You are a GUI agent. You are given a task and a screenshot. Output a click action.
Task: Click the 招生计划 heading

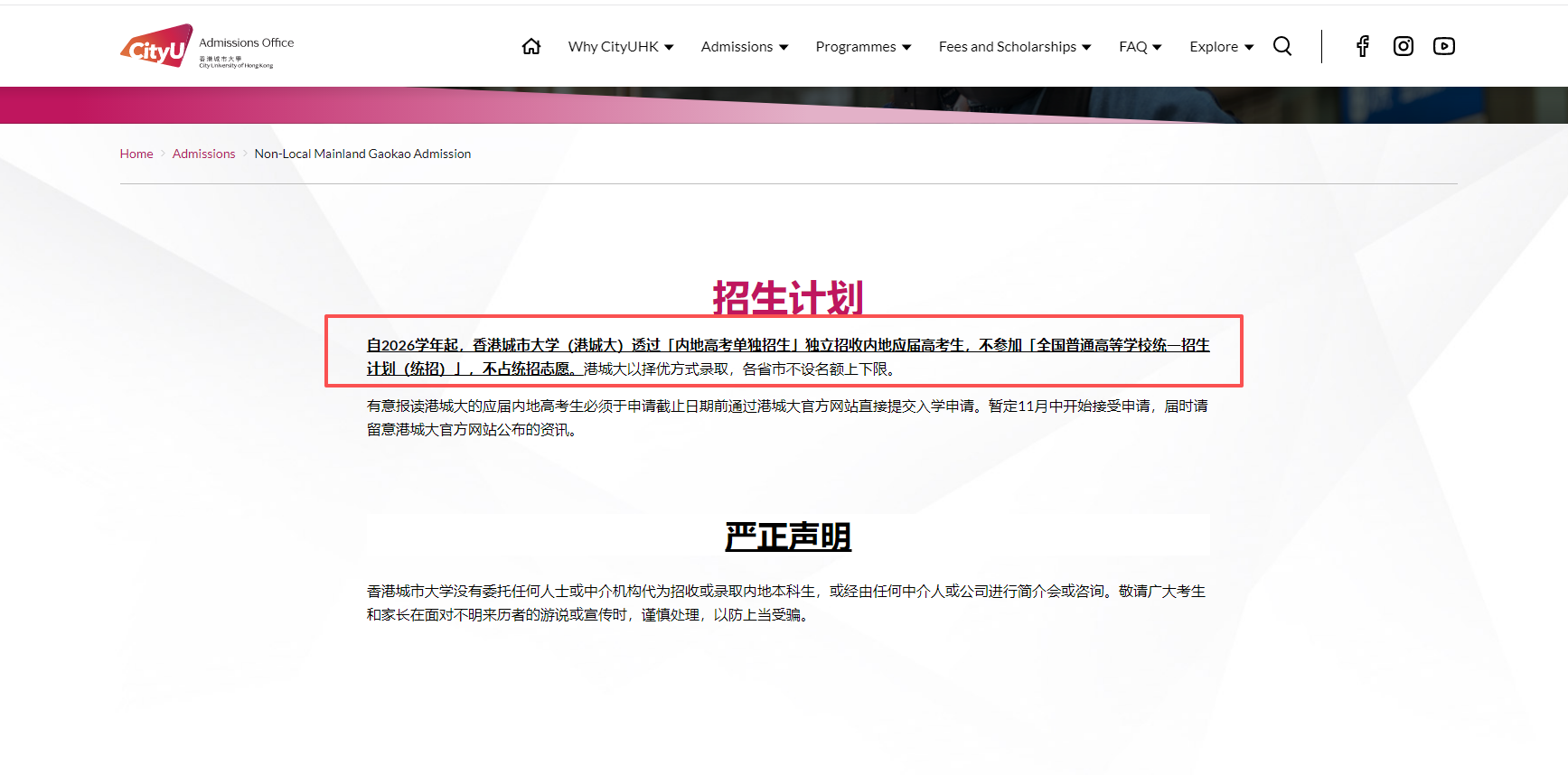tap(787, 297)
